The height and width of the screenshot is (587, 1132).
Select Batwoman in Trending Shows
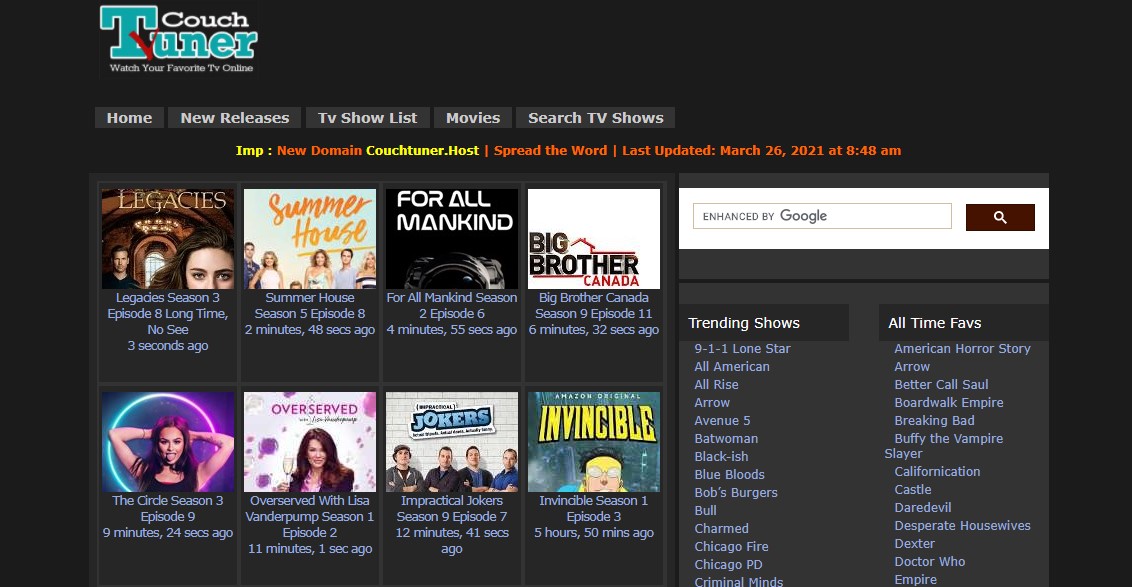pyautogui.click(x=726, y=439)
